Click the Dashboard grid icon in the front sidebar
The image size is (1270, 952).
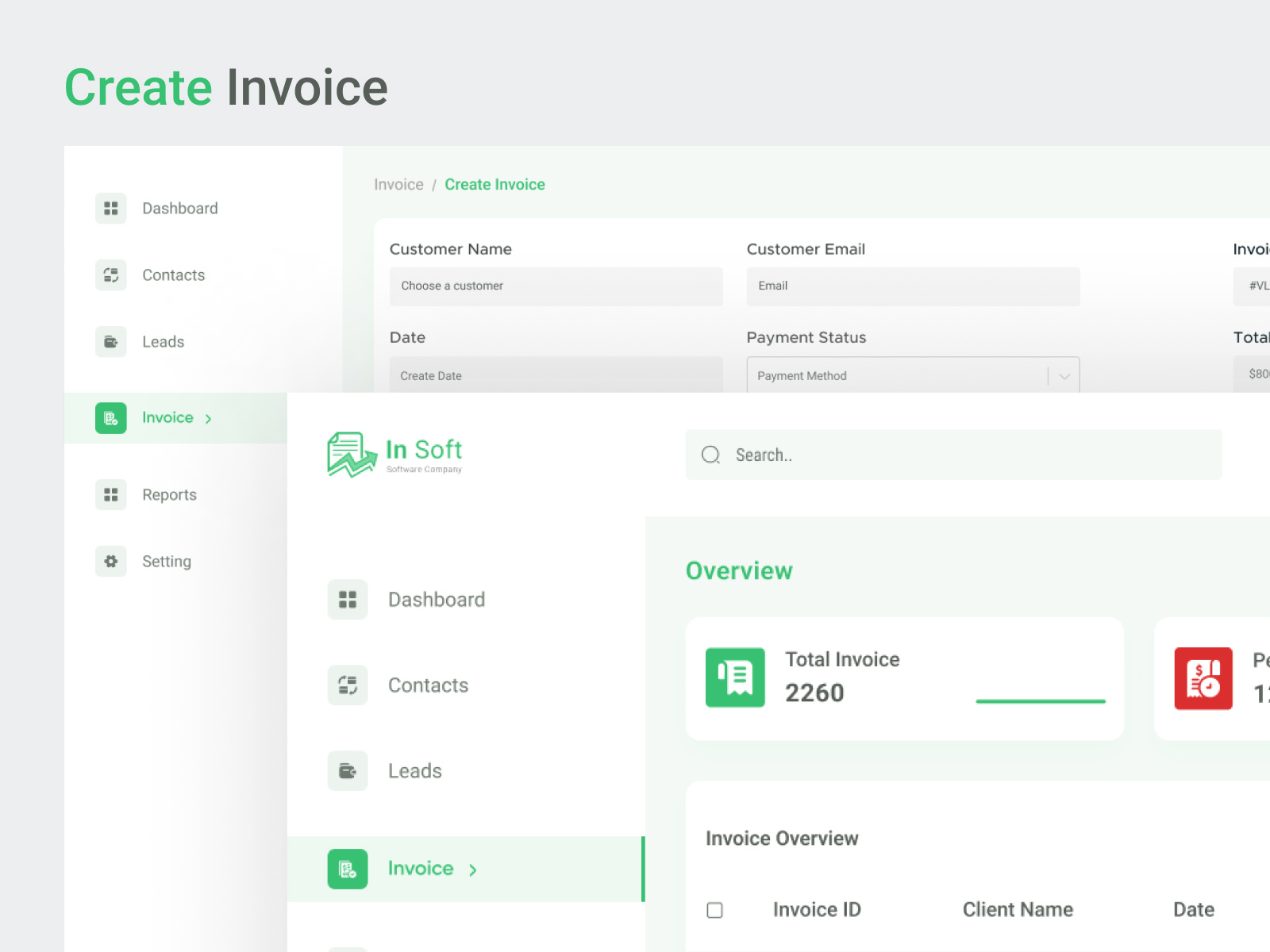348,600
